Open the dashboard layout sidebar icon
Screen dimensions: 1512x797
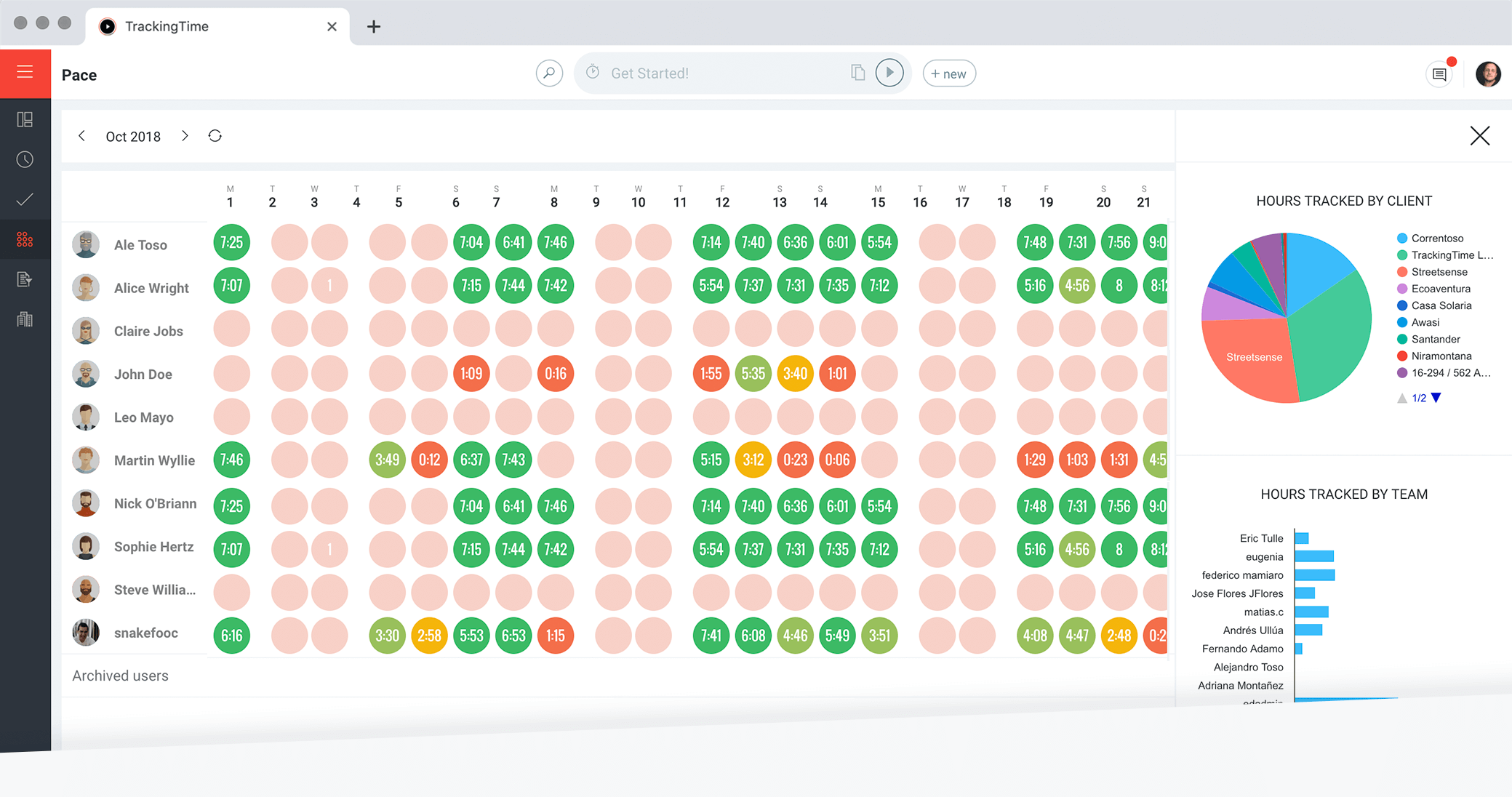25,119
